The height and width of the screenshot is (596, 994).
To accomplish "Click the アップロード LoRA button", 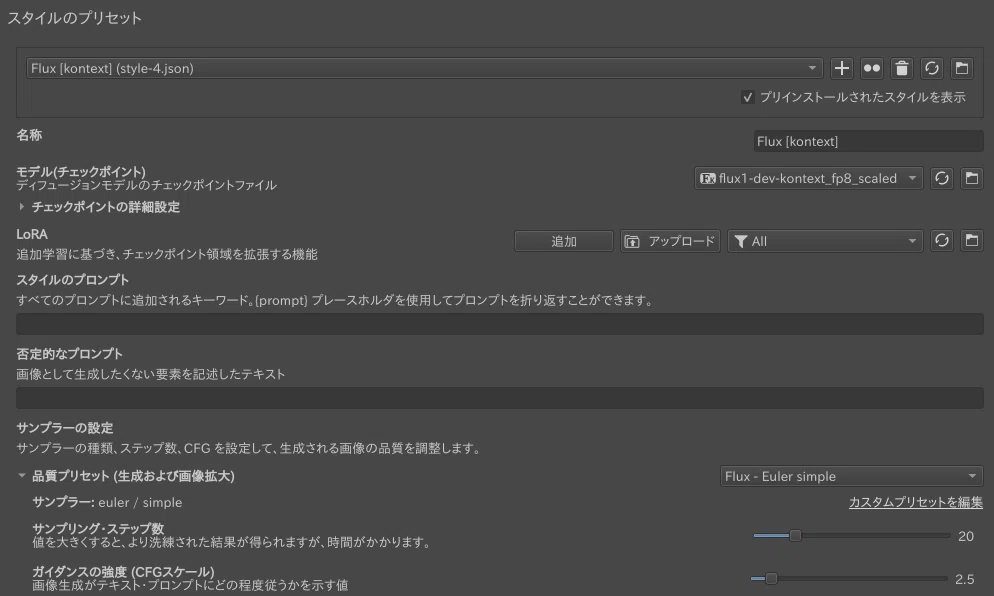I will point(670,241).
